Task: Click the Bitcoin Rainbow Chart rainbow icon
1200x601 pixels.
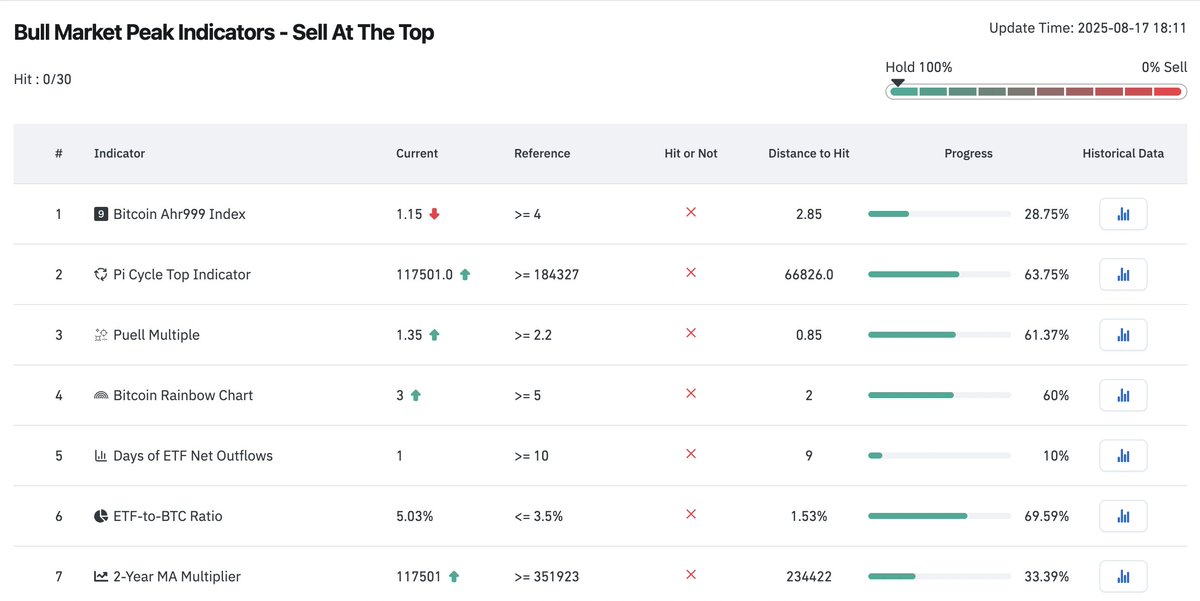Action: tap(101, 395)
